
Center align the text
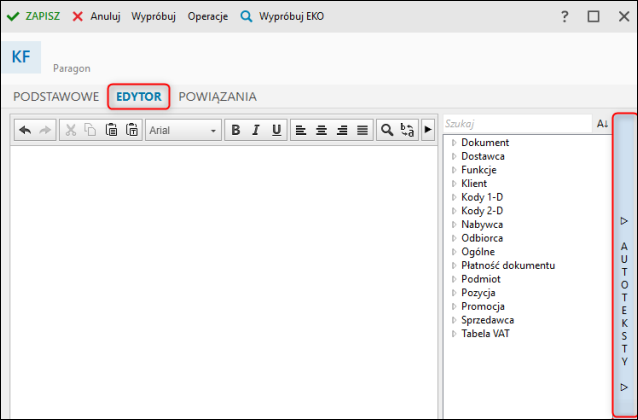(x=321, y=130)
